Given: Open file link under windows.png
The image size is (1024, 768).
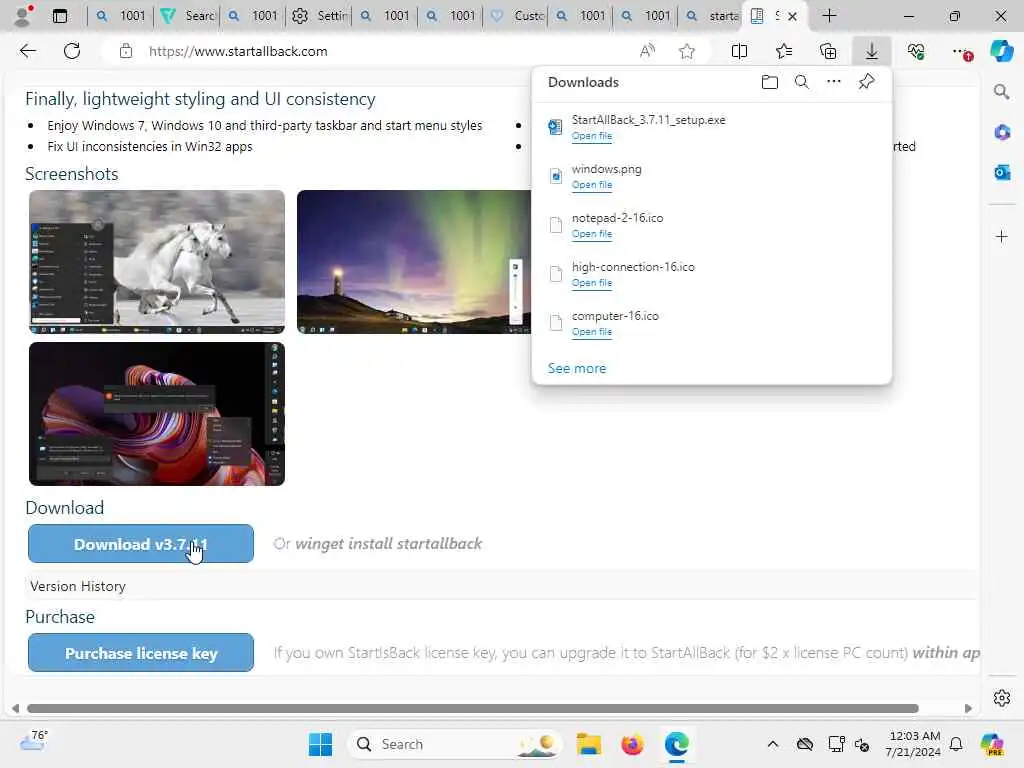Looking at the screenshot, I should point(592,185).
